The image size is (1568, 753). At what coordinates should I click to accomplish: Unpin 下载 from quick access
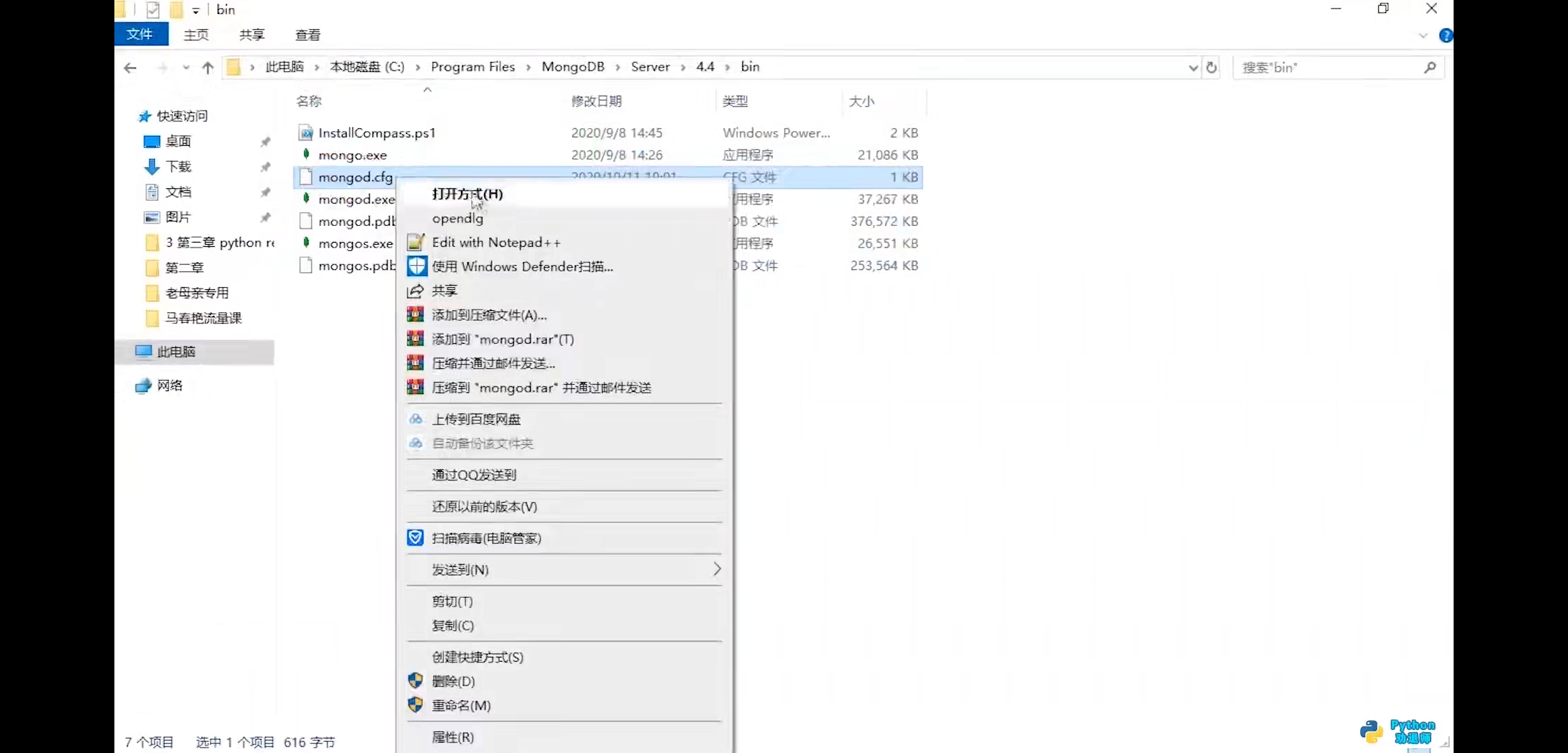point(266,167)
